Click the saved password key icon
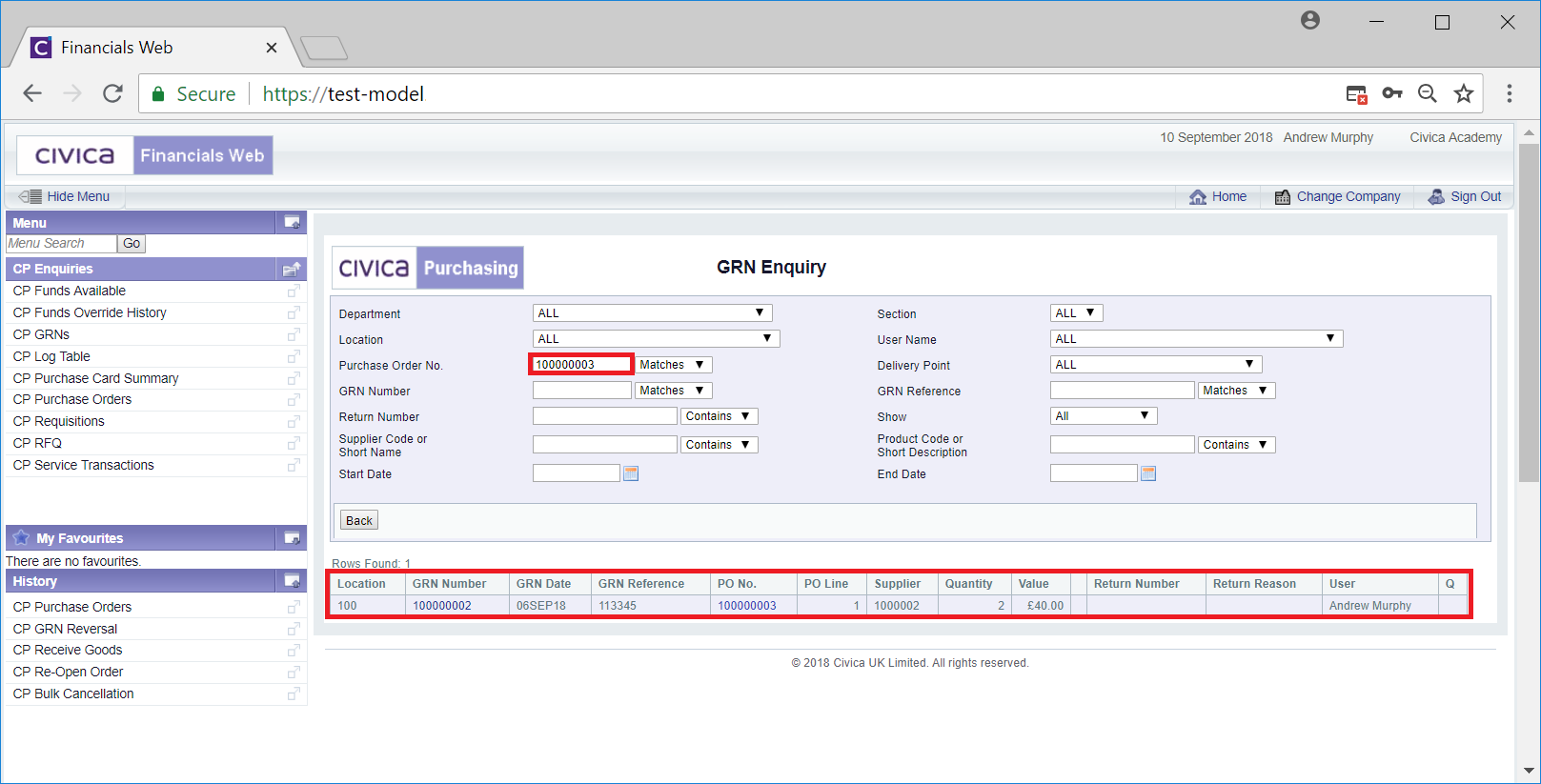 coord(1392,93)
